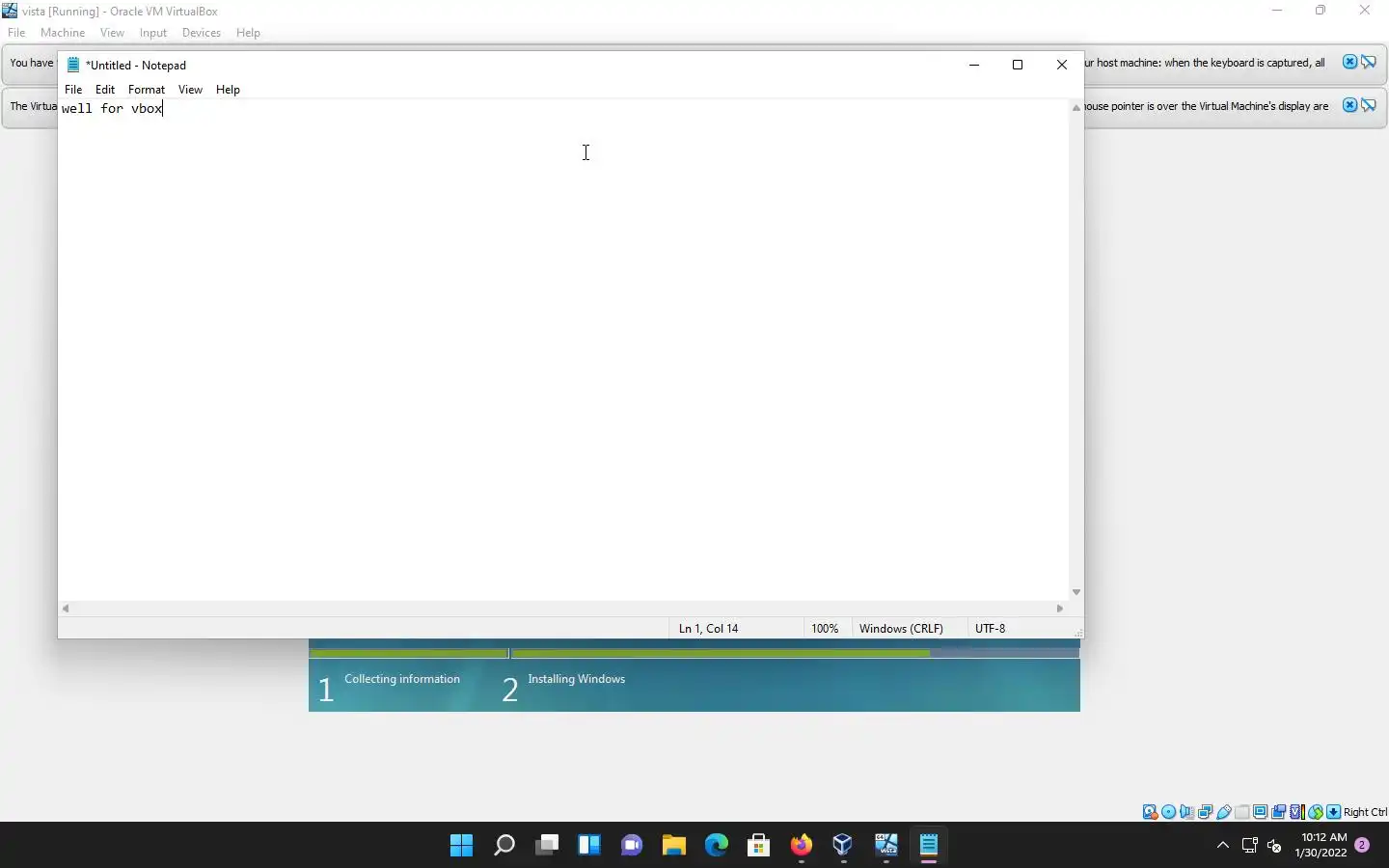Click the 'Right Ctrl' host key label

(x=1365, y=812)
